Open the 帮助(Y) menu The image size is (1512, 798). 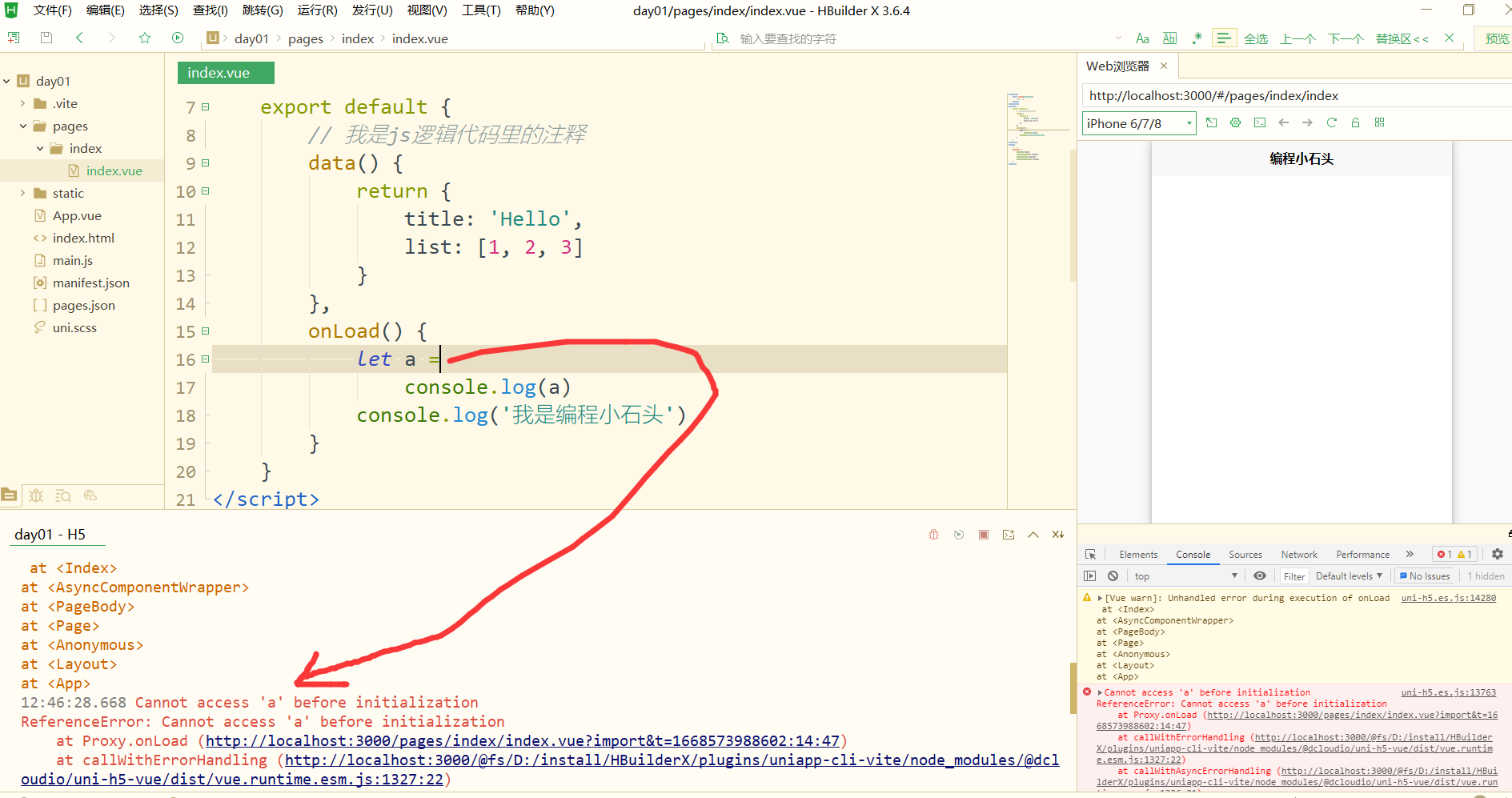(535, 10)
